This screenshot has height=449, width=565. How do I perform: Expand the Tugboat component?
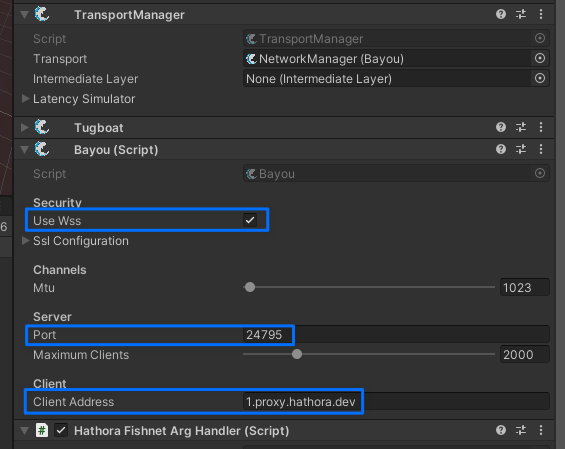25,127
